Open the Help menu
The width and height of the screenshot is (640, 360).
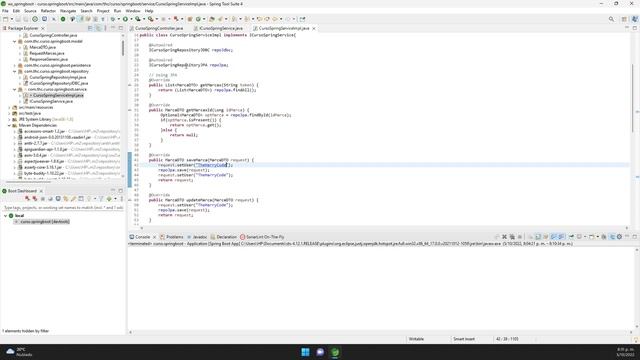(x=149, y=11)
